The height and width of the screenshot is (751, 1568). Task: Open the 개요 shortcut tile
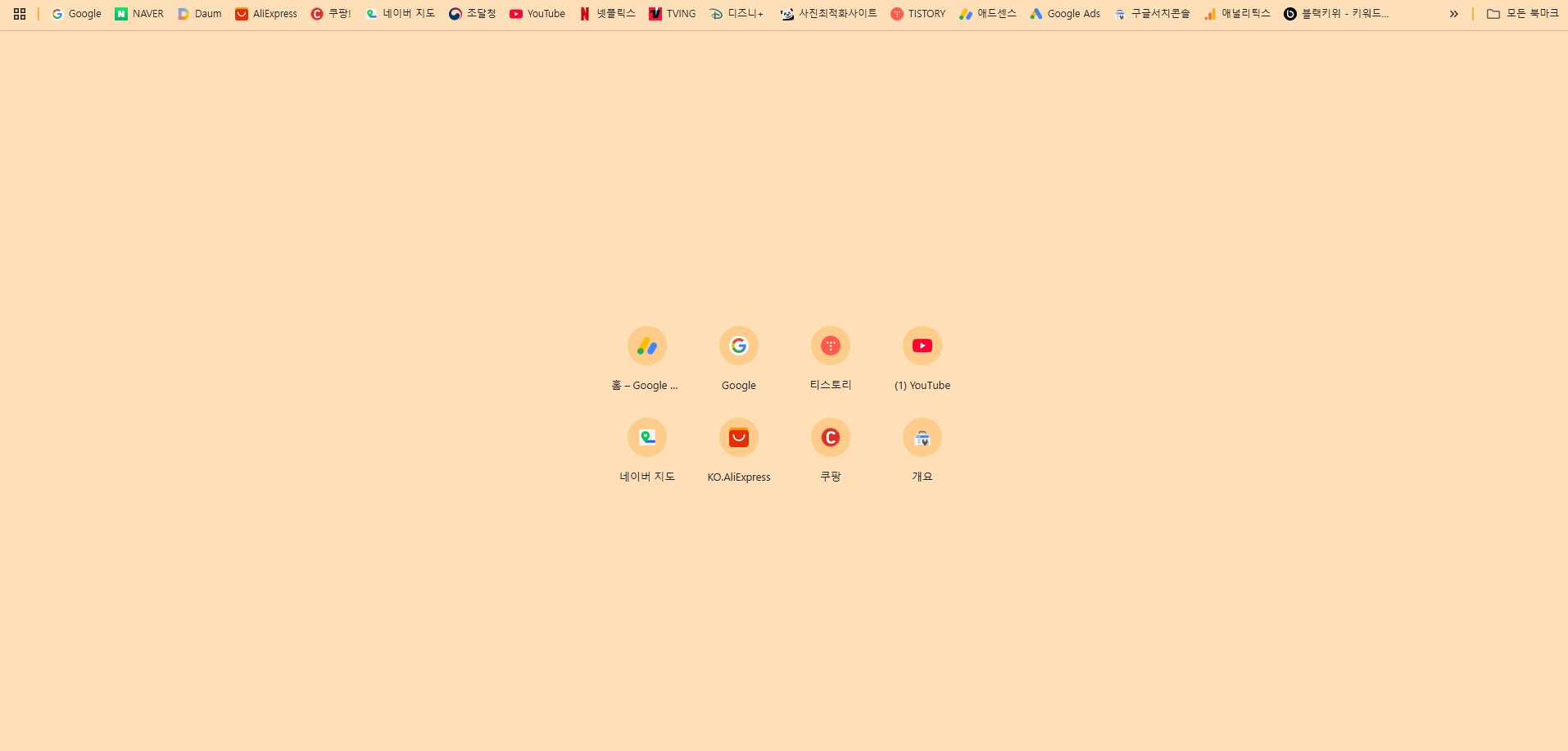click(922, 451)
